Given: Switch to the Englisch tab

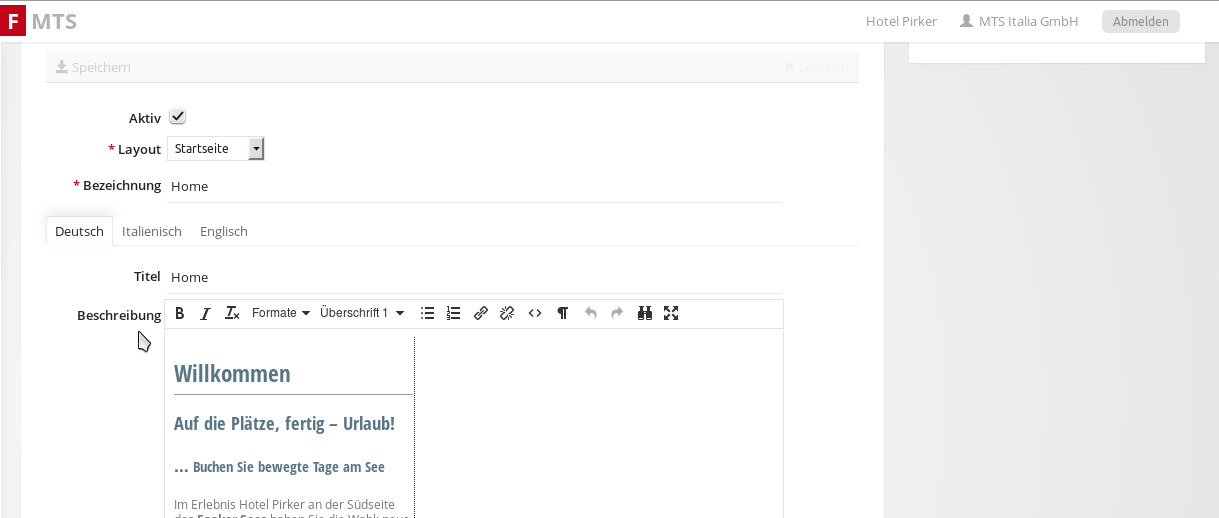Looking at the screenshot, I should click(224, 231).
